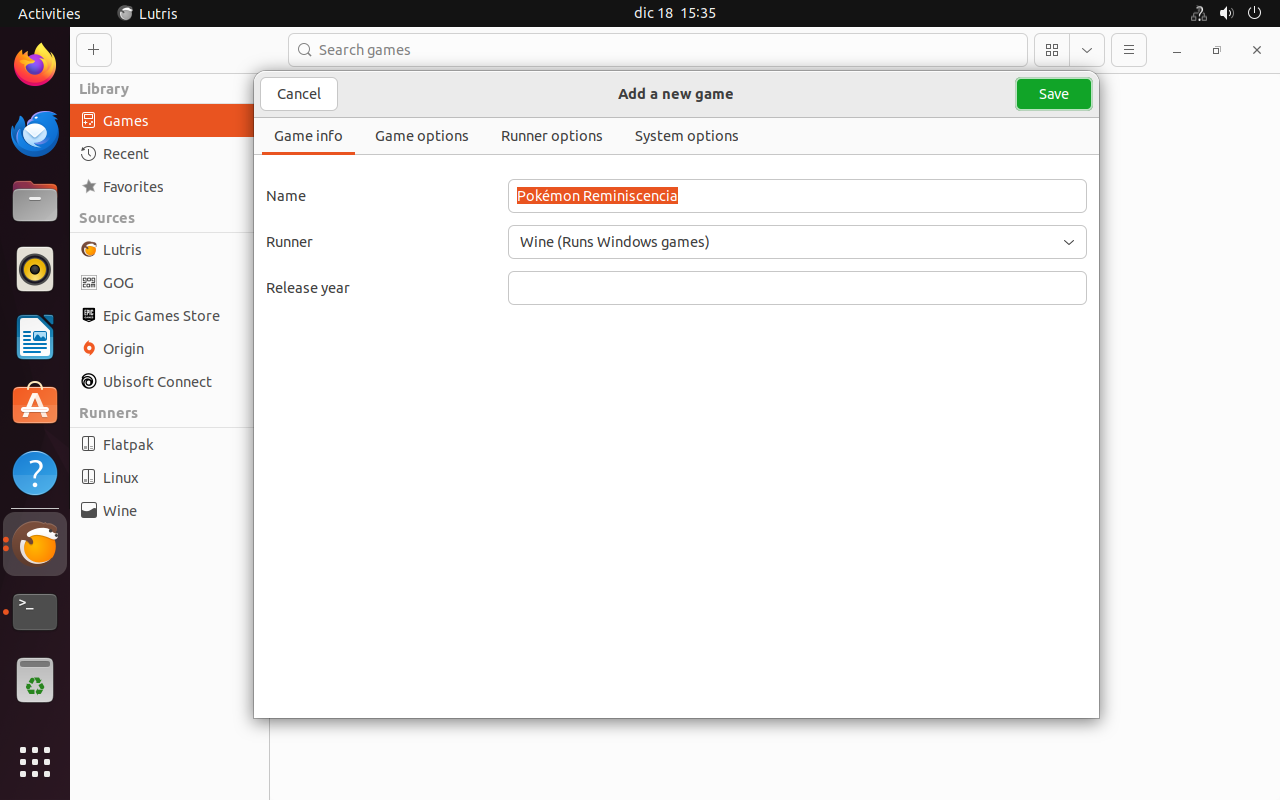Switch to the Game info tab
Viewport: 1280px width, 800px height.
tap(308, 136)
